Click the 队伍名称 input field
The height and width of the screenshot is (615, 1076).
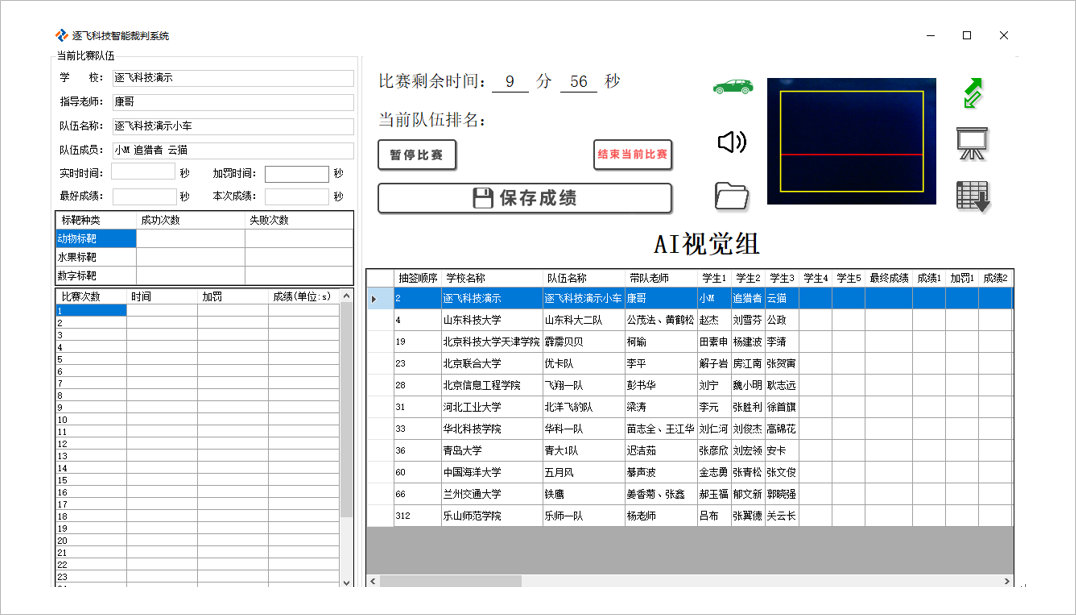click(233, 126)
